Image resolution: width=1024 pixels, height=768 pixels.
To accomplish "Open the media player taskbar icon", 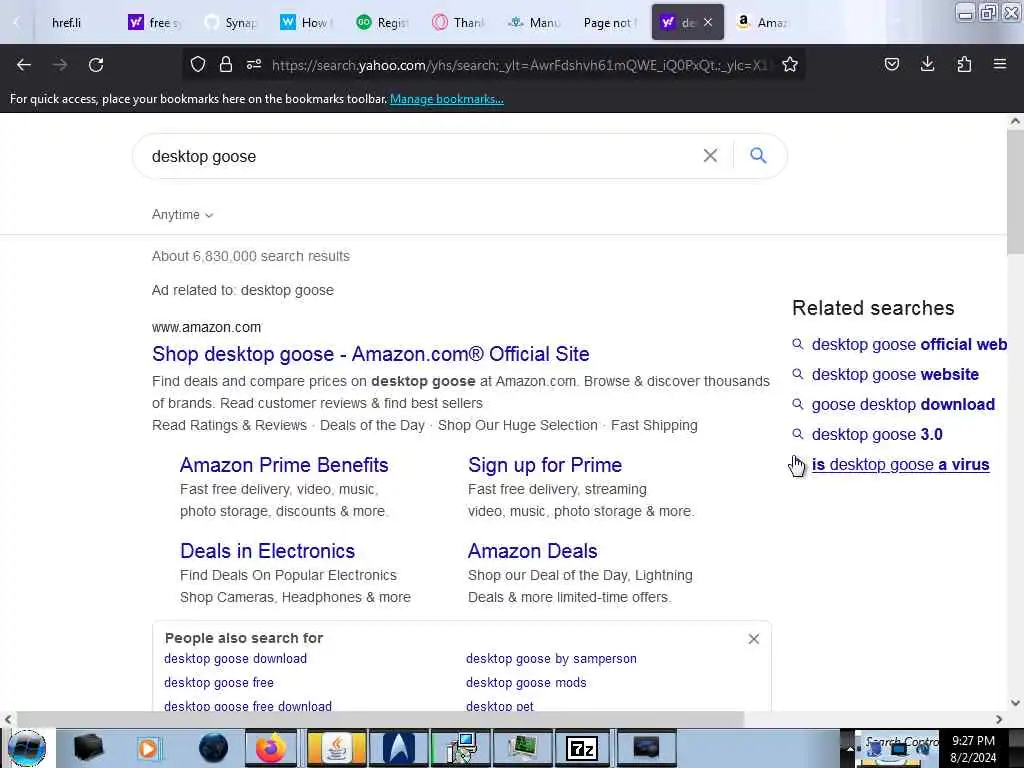I will (x=148, y=748).
